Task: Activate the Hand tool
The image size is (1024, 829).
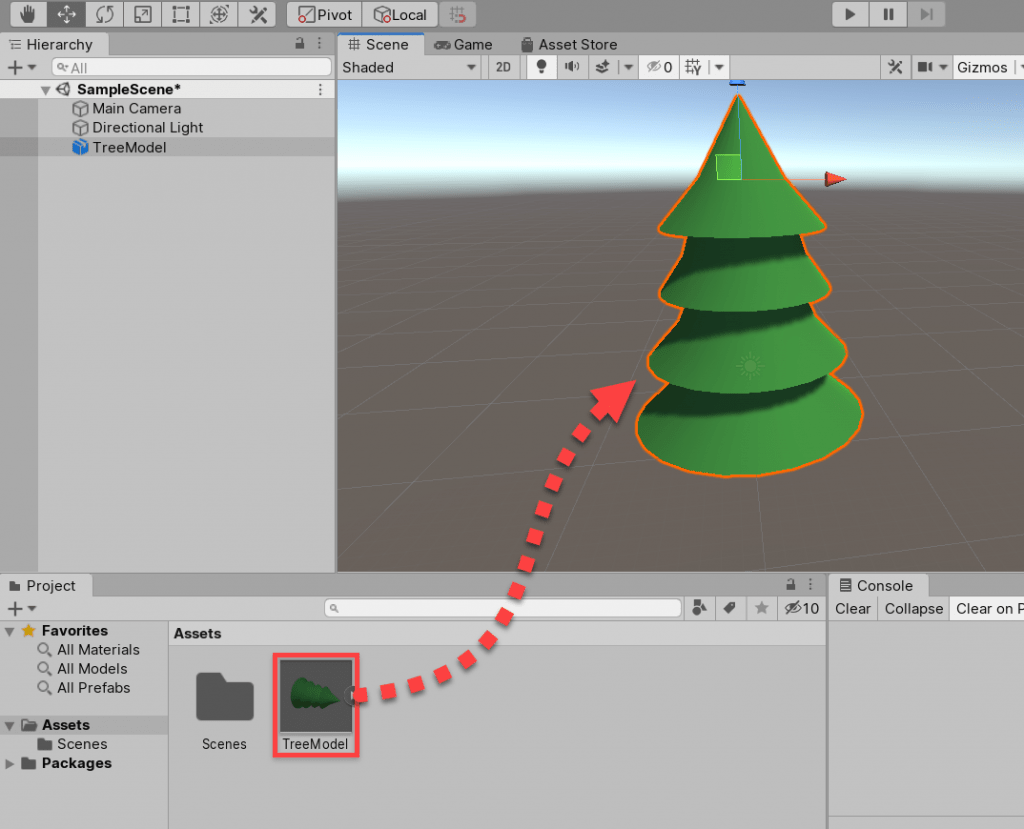Action: pyautogui.click(x=28, y=14)
